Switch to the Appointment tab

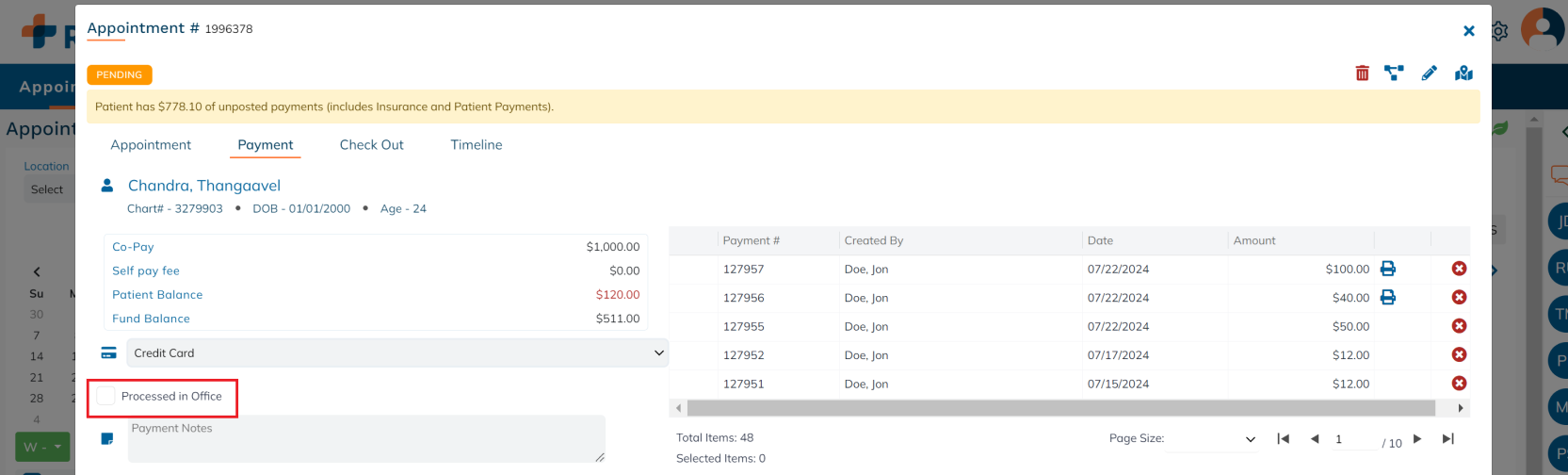click(151, 145)
